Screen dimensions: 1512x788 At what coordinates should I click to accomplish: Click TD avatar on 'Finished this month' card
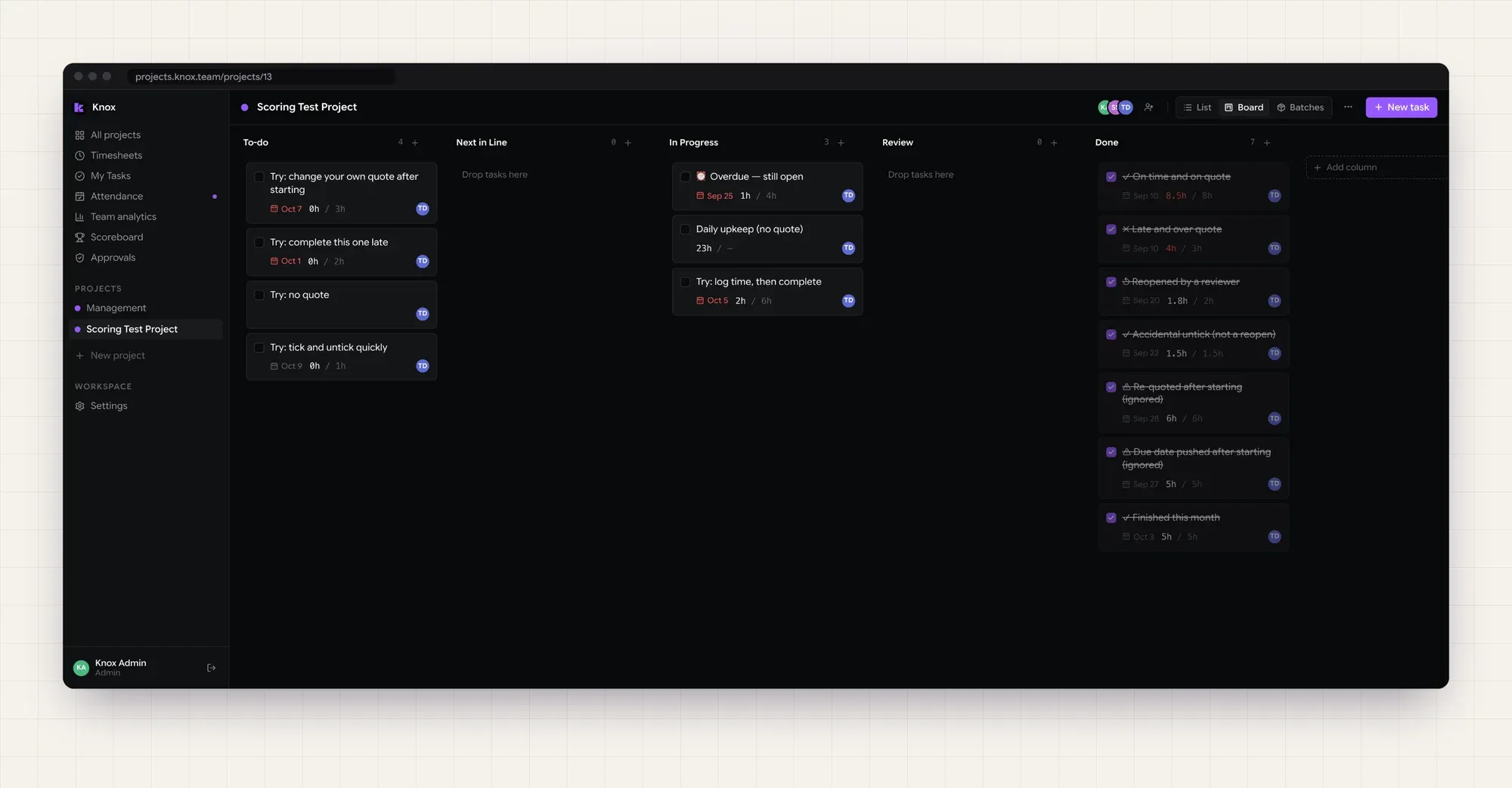coord(1275,537)
